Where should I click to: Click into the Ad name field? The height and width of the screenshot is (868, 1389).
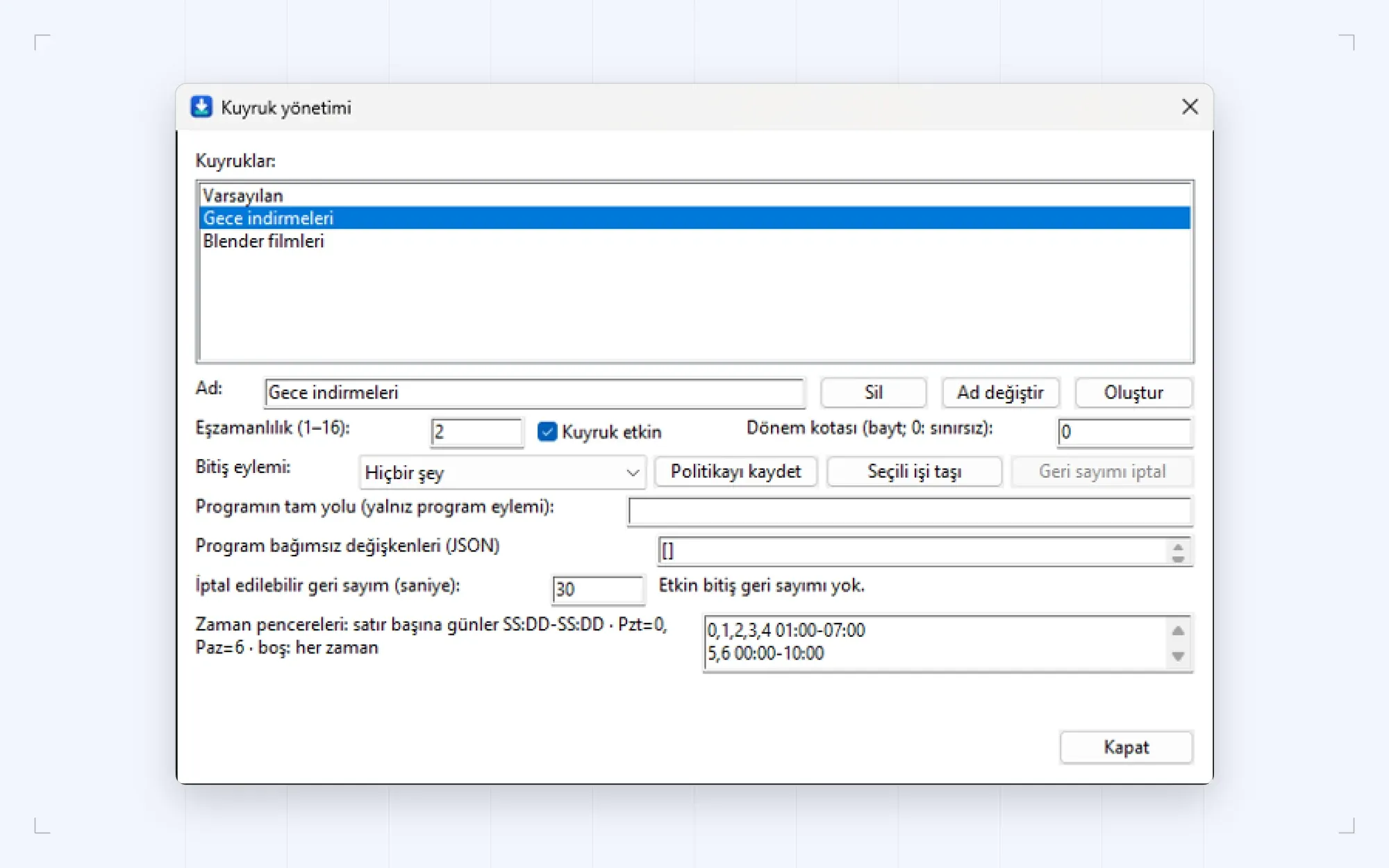(x=534, y=393)
